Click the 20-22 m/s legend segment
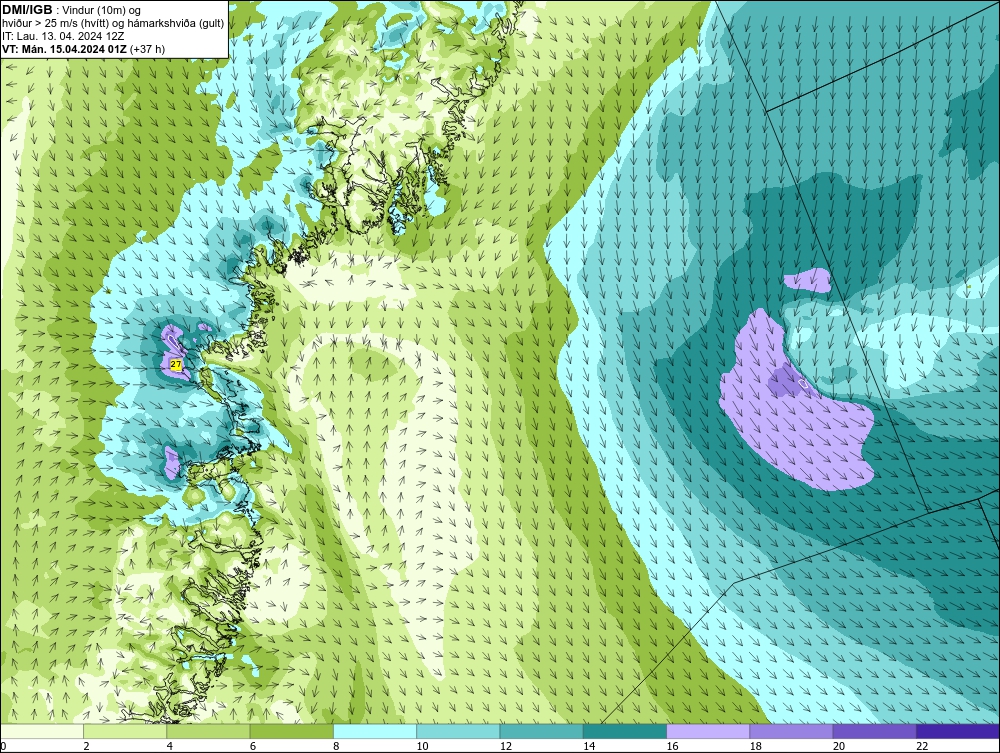Viewport: 1000px width, 753px height. click(874, 731)
